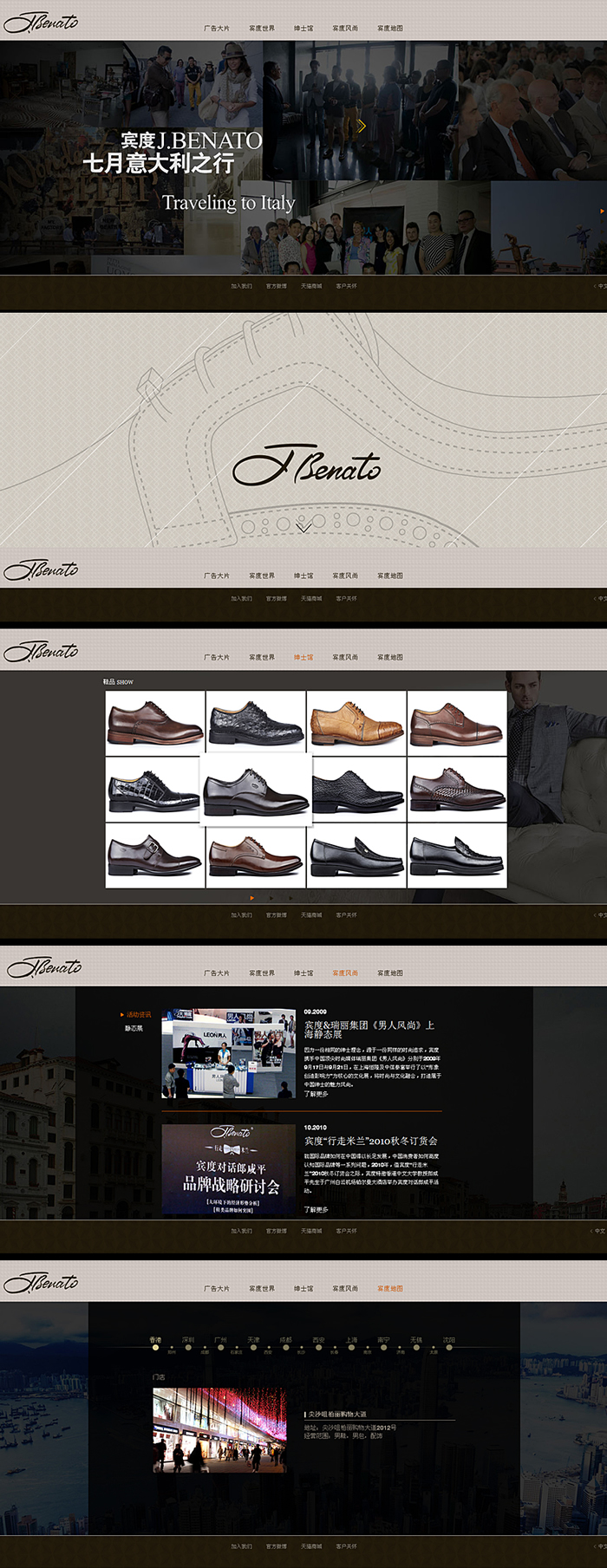Click the large J.Benato script logo on the splash section
The image size is (607, 1568).
(x=307, y=465)
